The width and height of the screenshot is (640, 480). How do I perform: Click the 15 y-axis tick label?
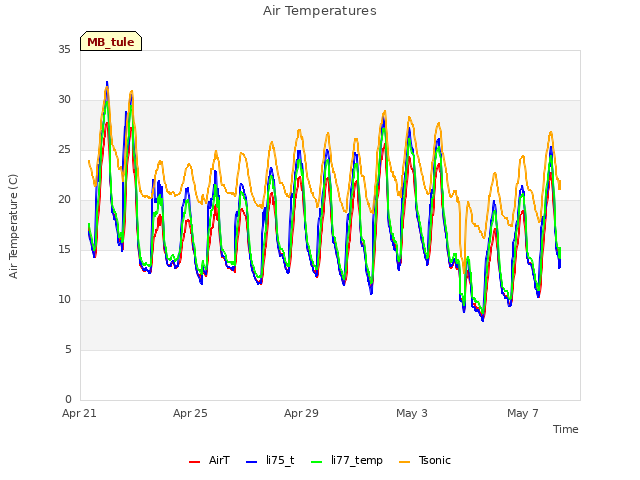click(x=64, y=250)
